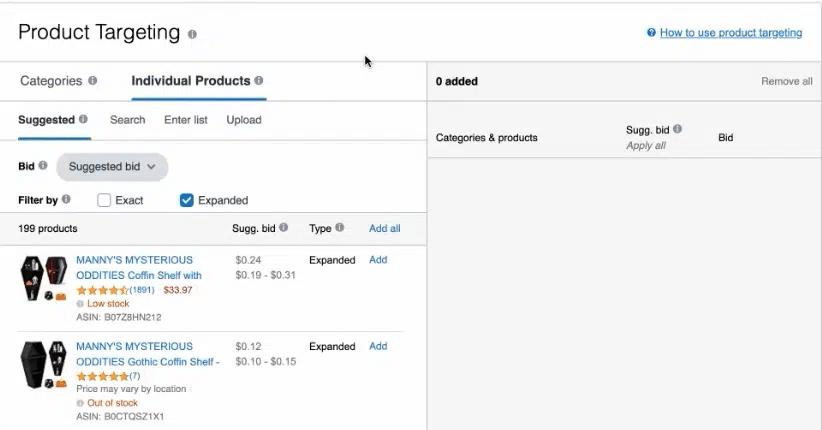
Task: Click info icon next to Filter by
Action: point(66,200)
